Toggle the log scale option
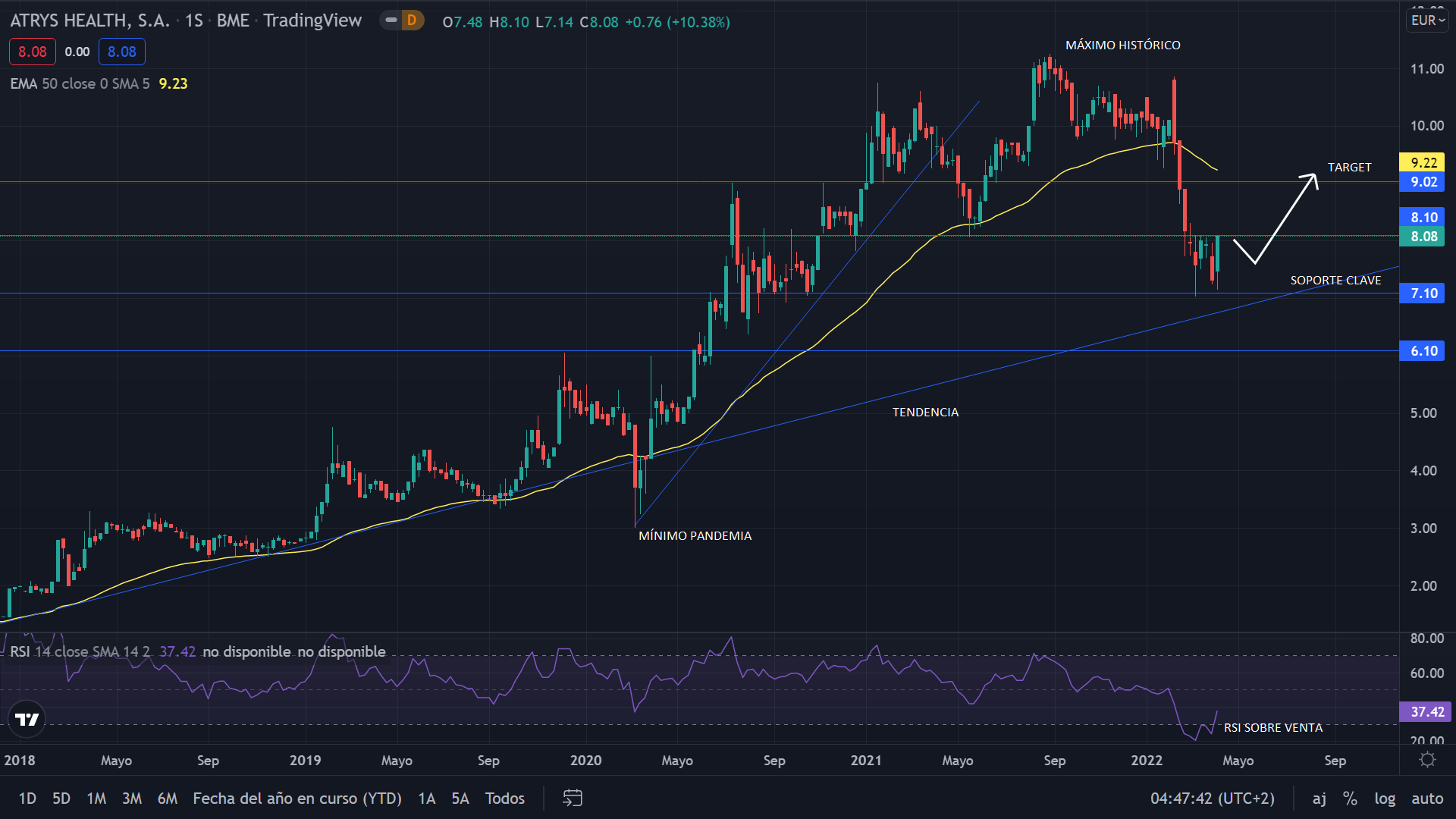1456x819 pixels. pyautogui.click(x=1385, y=798)
